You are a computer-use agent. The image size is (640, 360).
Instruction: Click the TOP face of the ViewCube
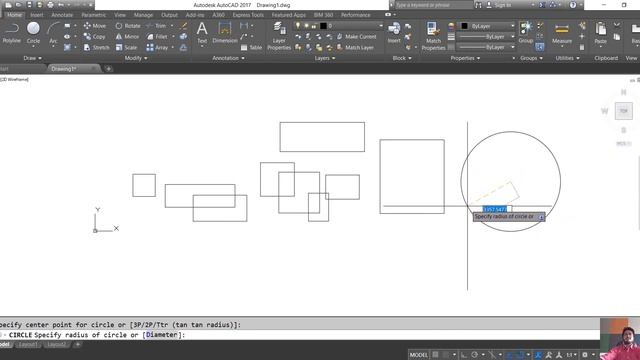623,111
